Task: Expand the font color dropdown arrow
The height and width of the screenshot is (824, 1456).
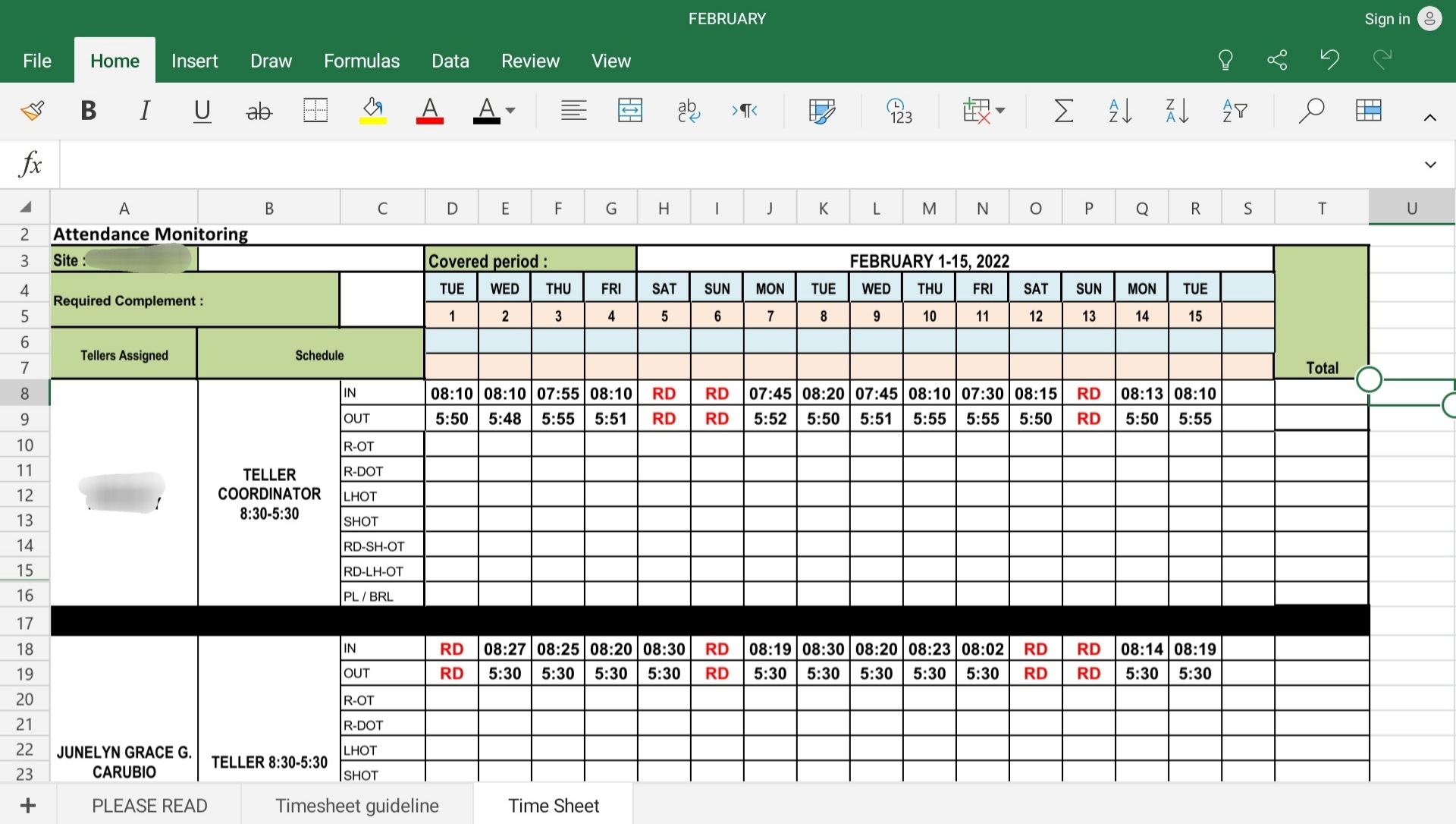Action: click(x=510, y=111)
